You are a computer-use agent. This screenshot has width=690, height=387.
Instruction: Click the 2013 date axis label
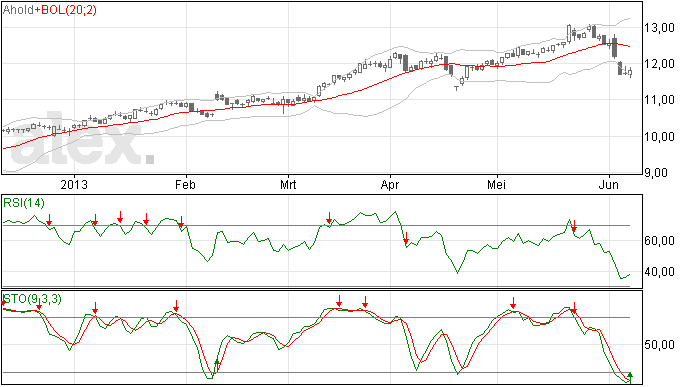(x=74, y=184)
